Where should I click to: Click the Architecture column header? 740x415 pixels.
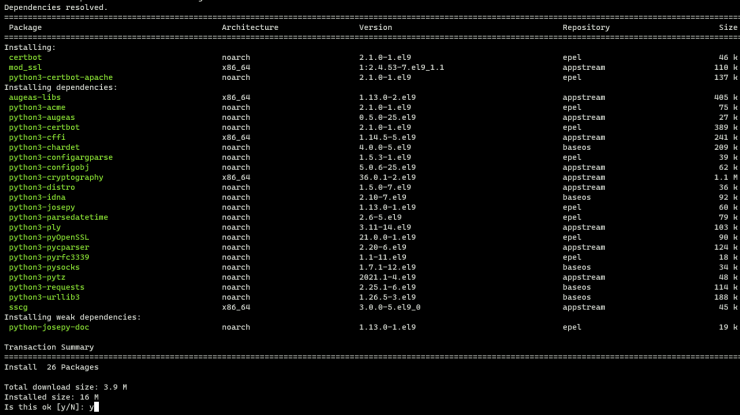pos(250,27)
